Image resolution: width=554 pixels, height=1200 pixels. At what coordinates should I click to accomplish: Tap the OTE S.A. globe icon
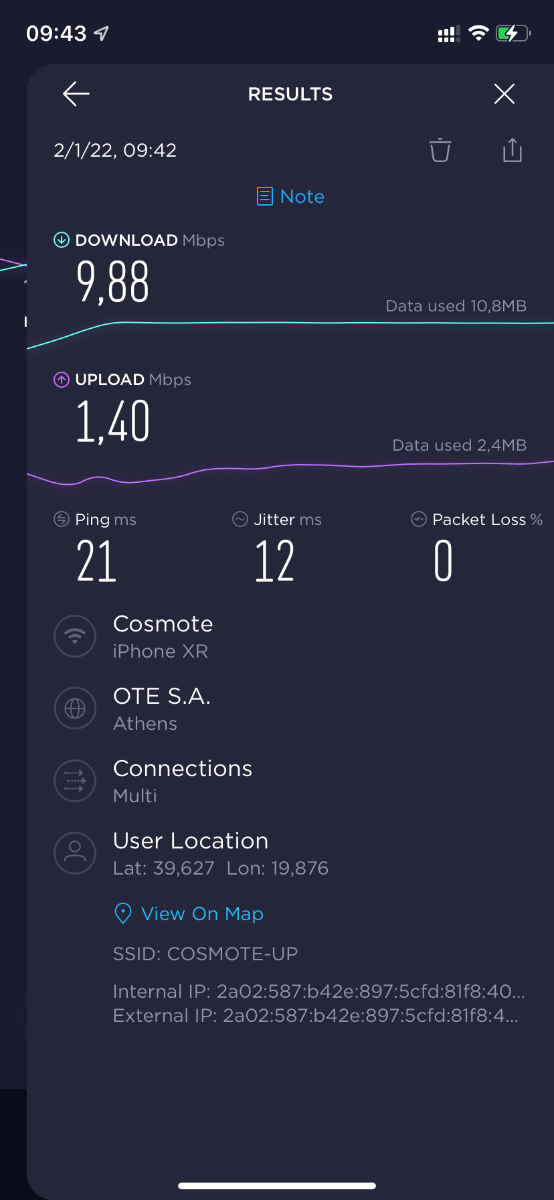pyautogui.click(x=74, y=709)
